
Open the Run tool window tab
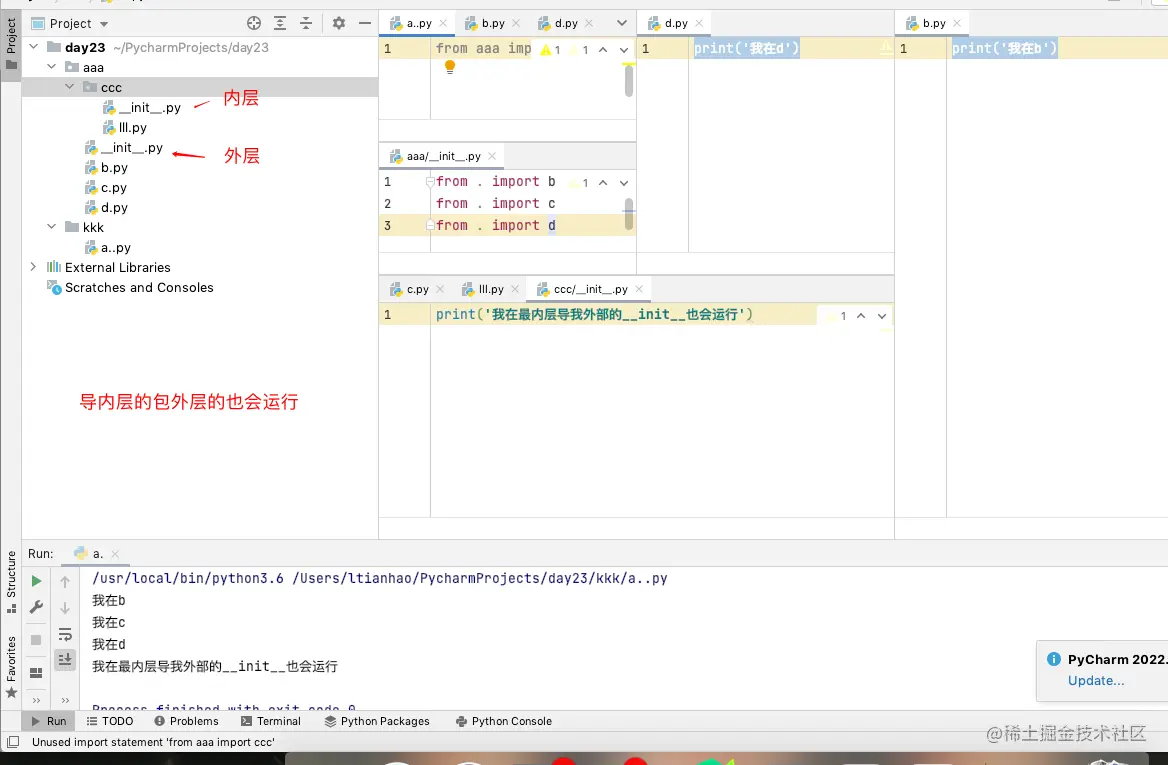coord(48,721)
